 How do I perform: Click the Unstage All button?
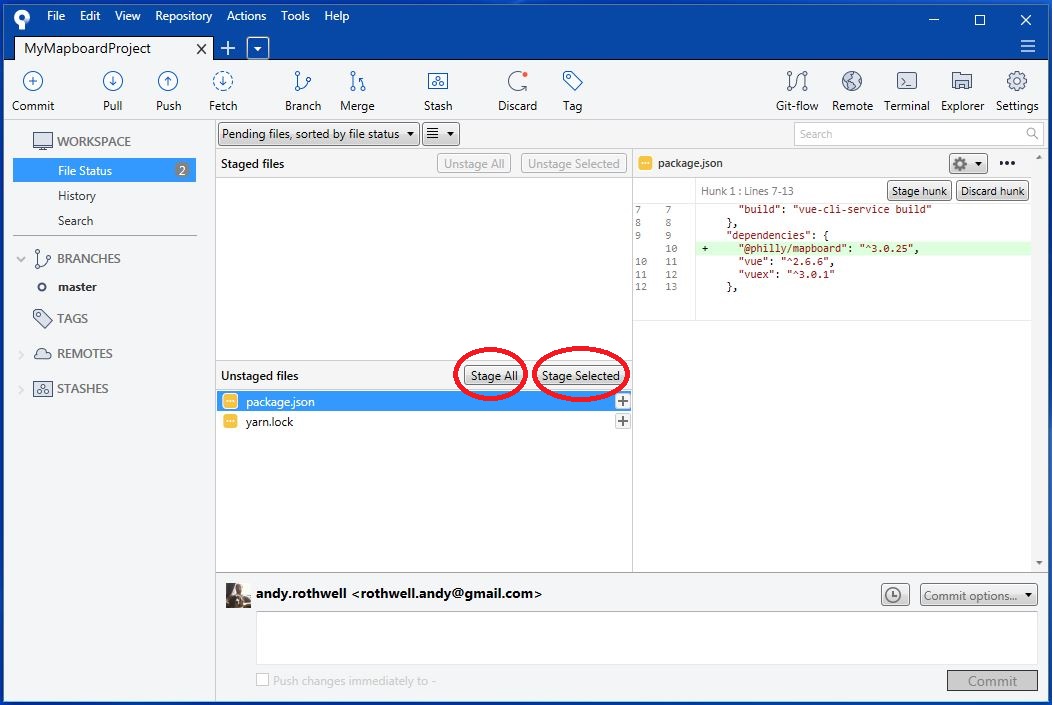pos(474,163)
